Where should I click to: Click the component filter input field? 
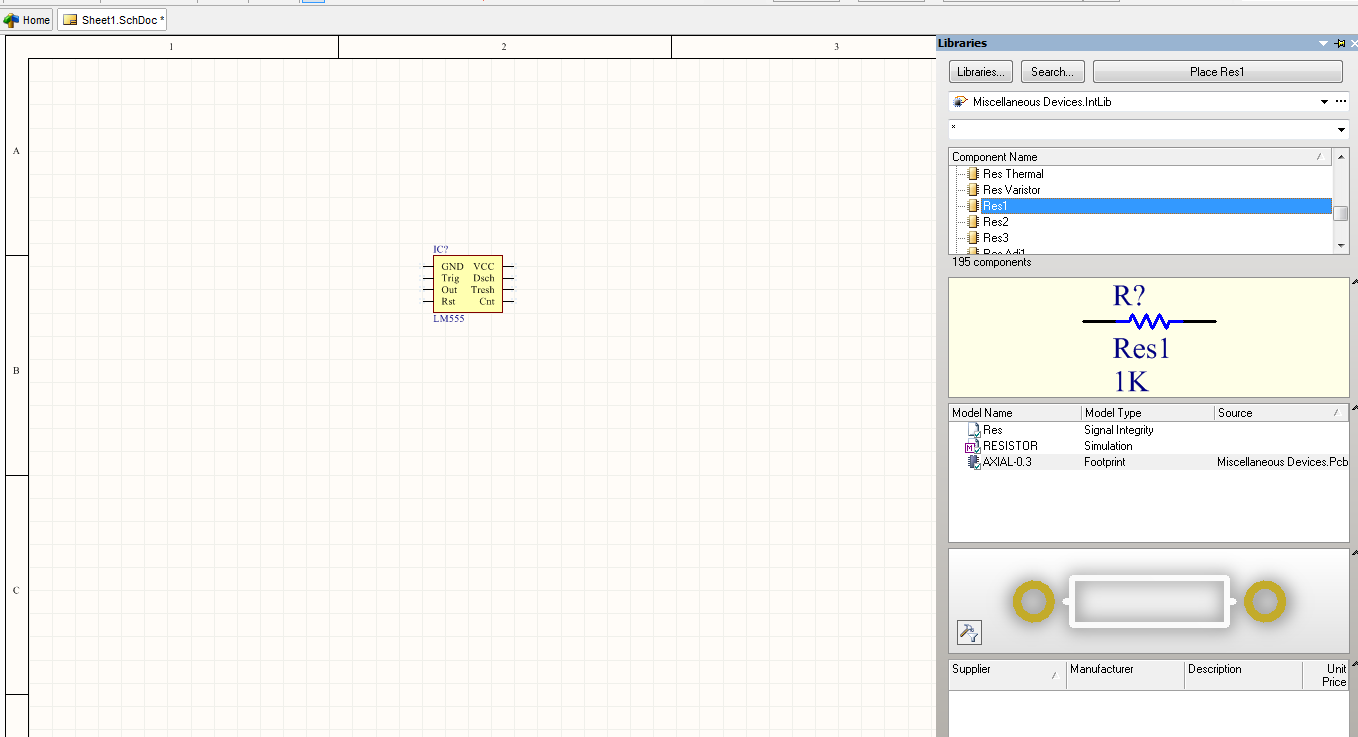1141,130
